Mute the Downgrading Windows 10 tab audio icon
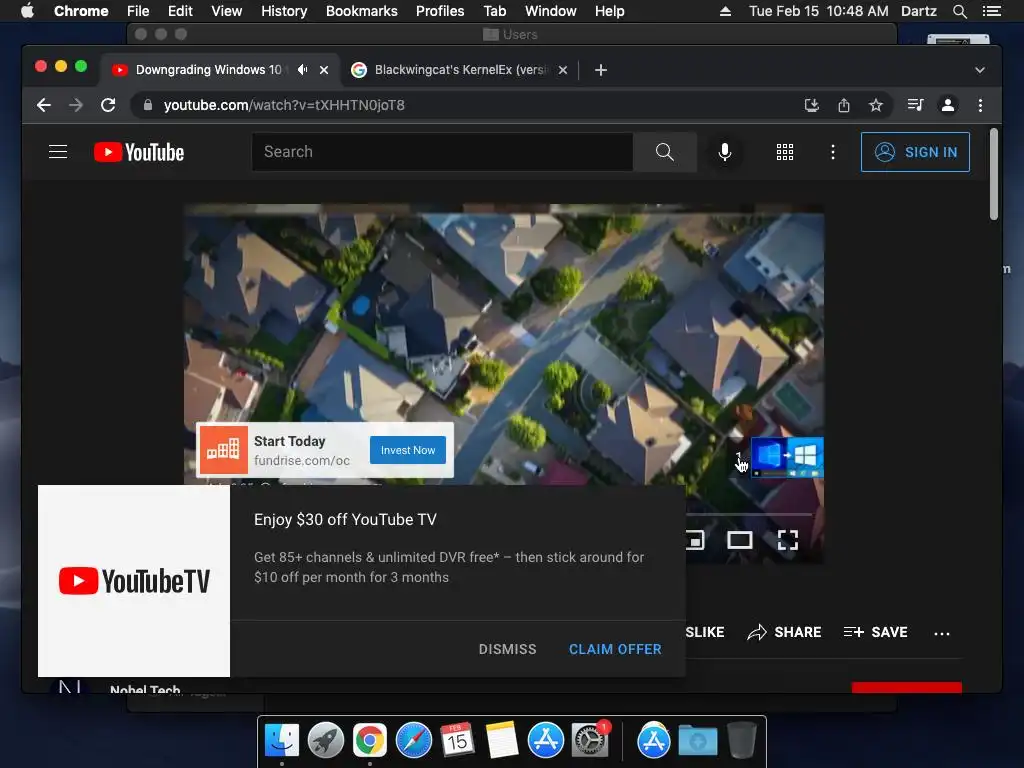This screenshot has height=768, width=1024. pos(302,69)
